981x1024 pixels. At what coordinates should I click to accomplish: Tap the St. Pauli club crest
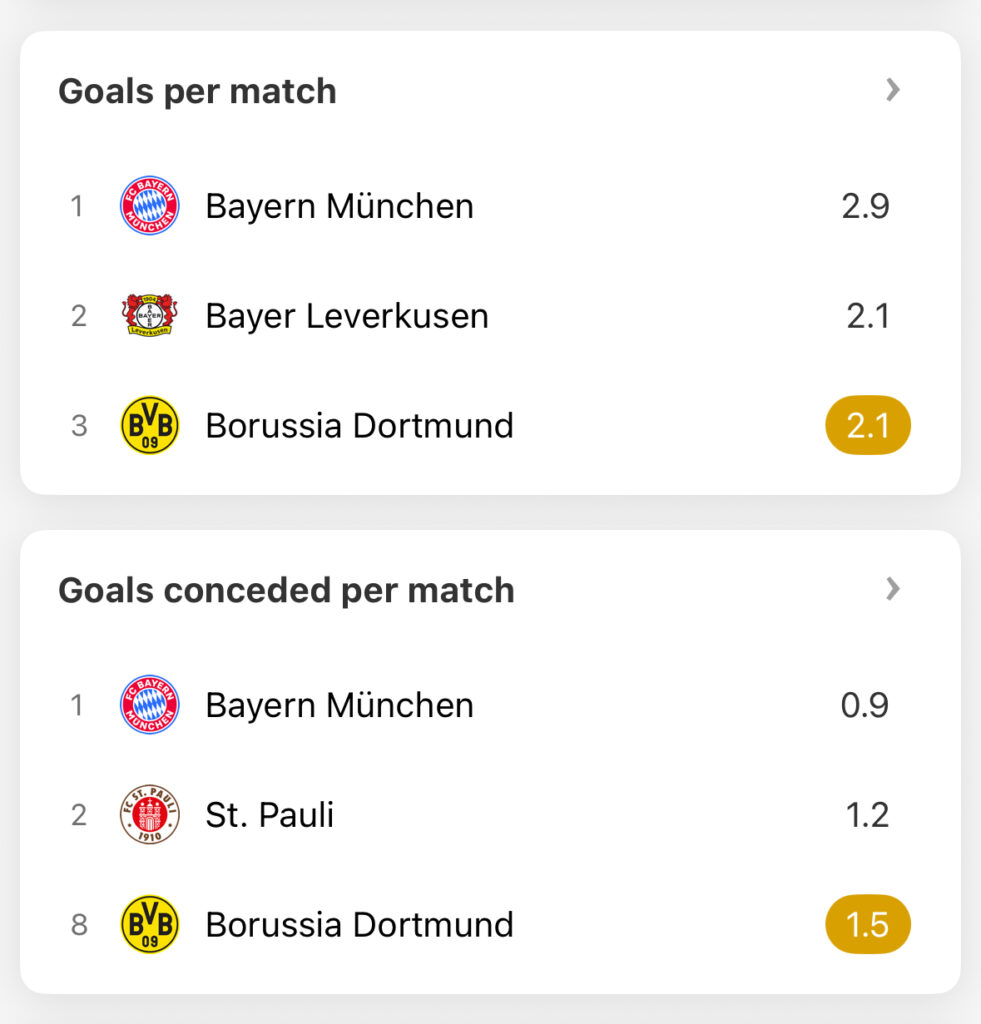pos(150,814)
